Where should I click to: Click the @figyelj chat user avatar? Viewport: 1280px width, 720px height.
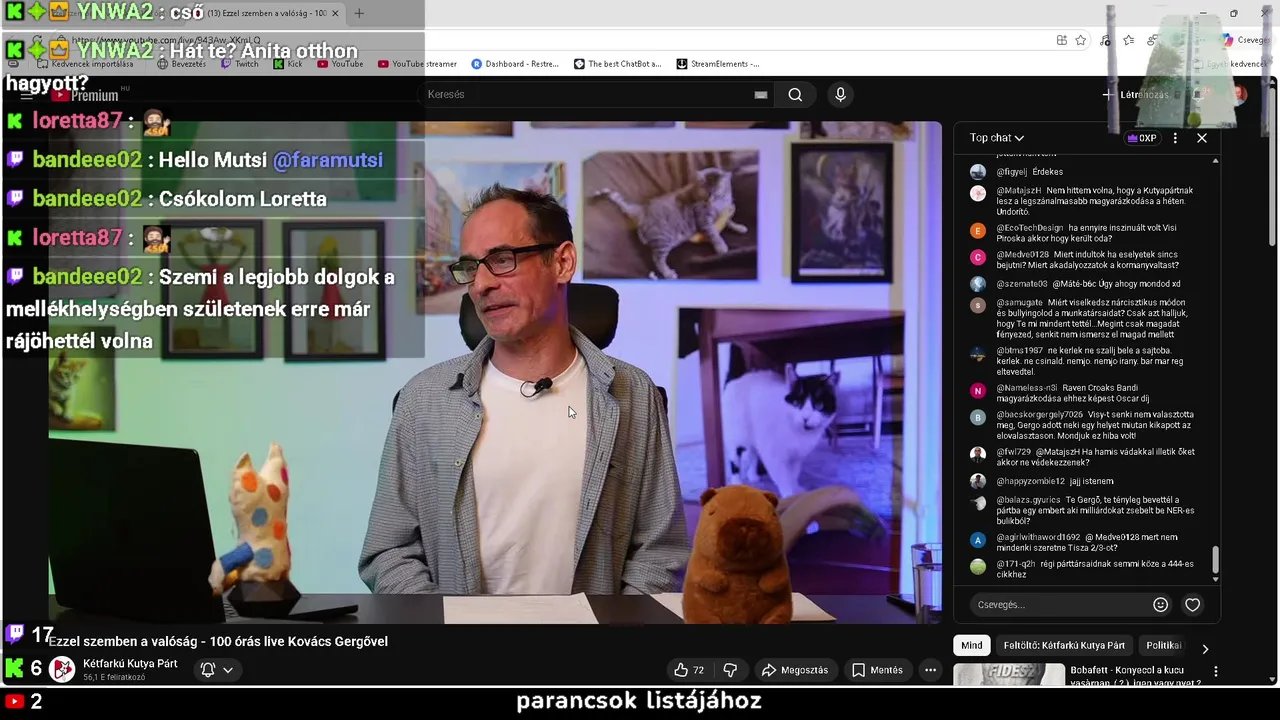[x=978, y=172]
